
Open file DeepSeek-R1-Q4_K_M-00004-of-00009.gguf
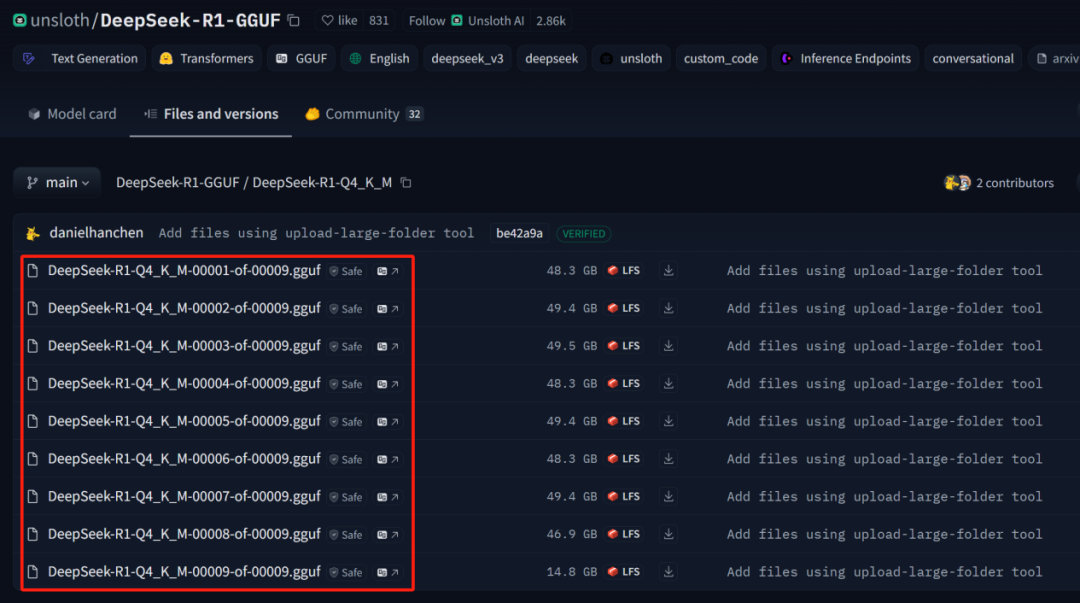pos(184,383)
